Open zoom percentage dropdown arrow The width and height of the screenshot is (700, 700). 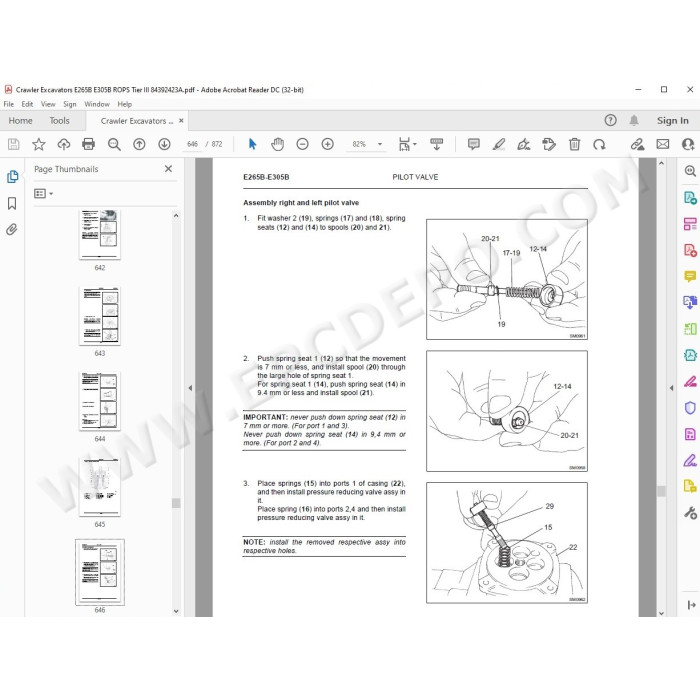(x=380, y=144)
